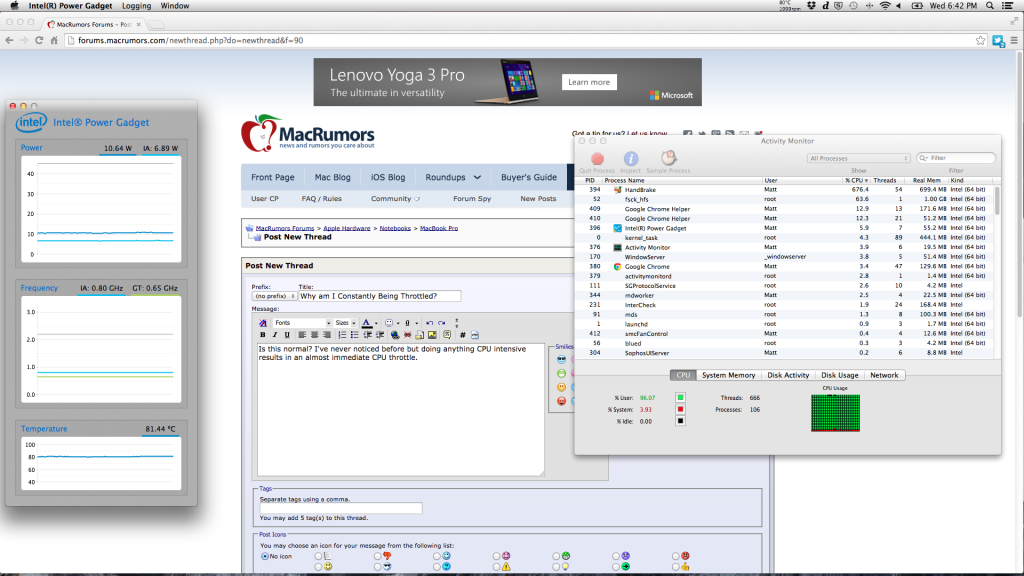Click the thread Title input field
Screen dimensions: 1024x576
379,296
